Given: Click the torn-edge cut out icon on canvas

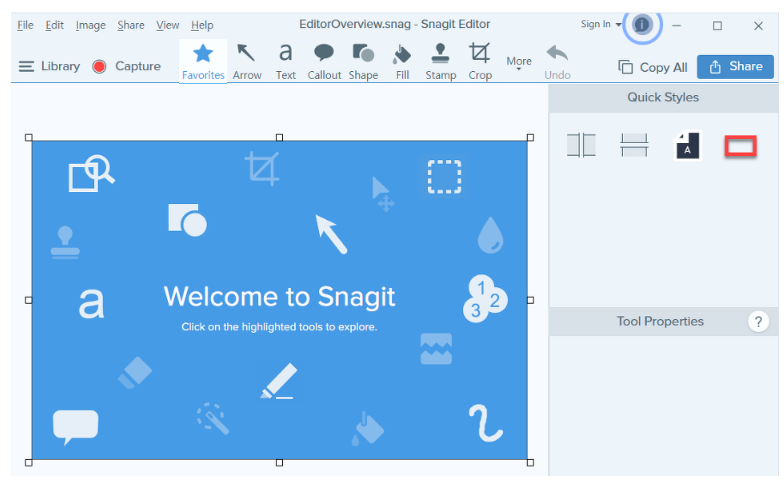Looking at the screenshot, I should pyautogui.click(x=436, y=349).
